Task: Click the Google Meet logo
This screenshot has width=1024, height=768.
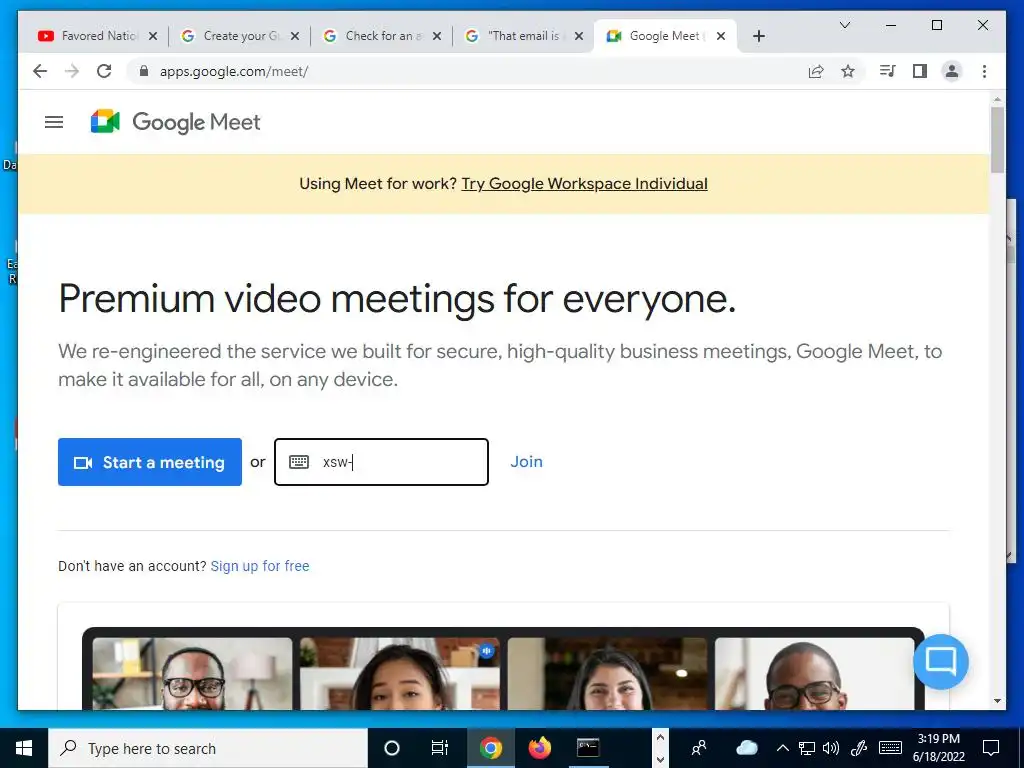Action: [x=175, y=122]
